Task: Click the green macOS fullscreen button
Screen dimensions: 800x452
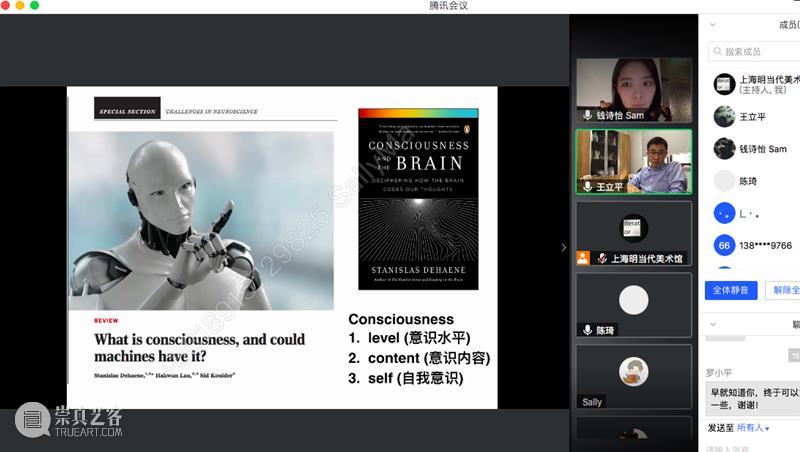Action: [x=35, y=5]
